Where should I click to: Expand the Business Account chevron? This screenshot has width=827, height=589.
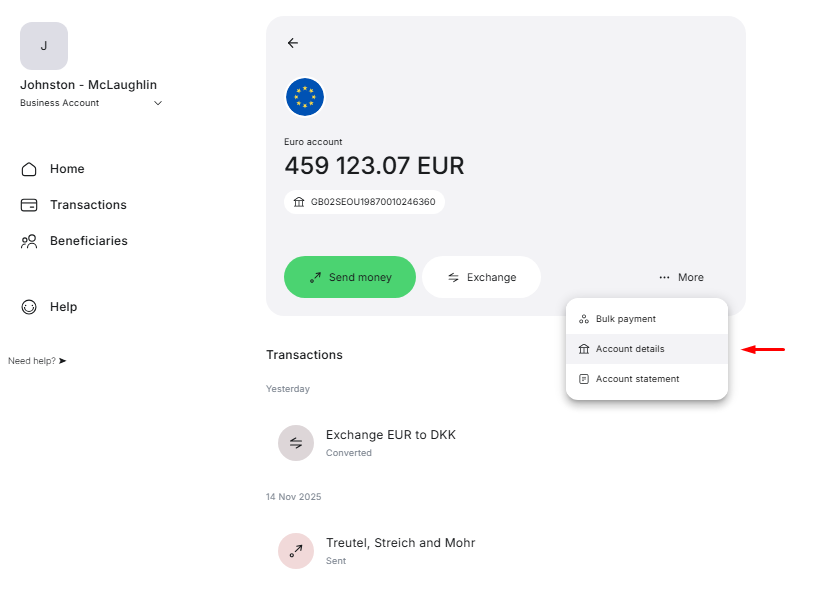[158, 103]
